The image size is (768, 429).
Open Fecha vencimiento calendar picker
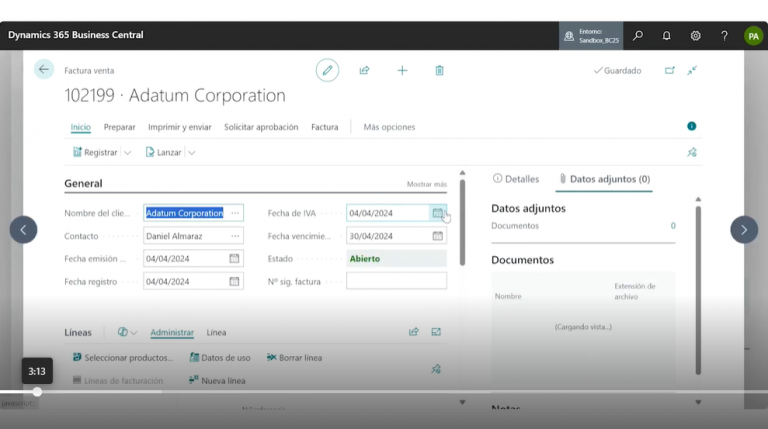[437, 236]
